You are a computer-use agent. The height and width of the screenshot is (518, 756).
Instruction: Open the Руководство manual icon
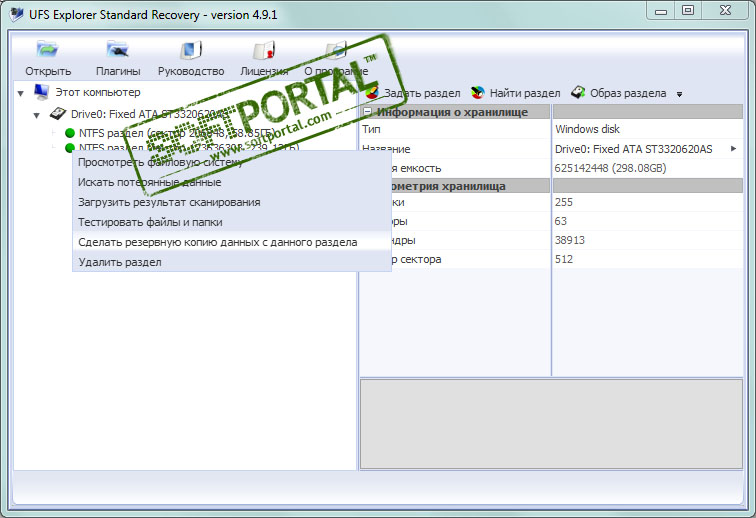[x=191, y=50]
